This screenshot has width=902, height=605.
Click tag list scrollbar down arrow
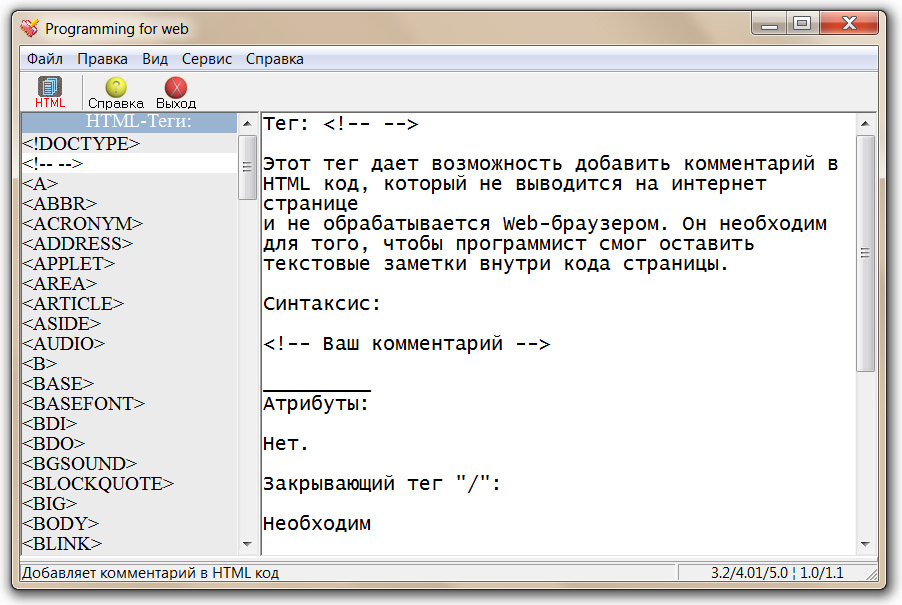[247, 544]
